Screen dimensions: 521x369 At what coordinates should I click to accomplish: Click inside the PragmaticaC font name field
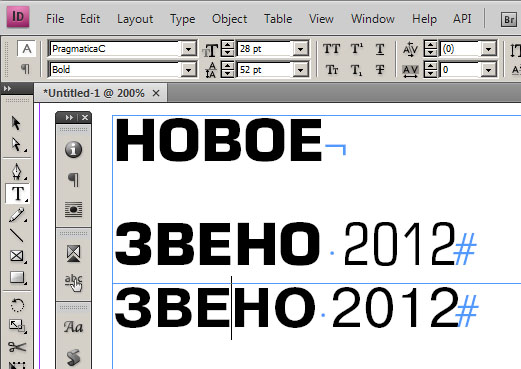pos(114,49)
